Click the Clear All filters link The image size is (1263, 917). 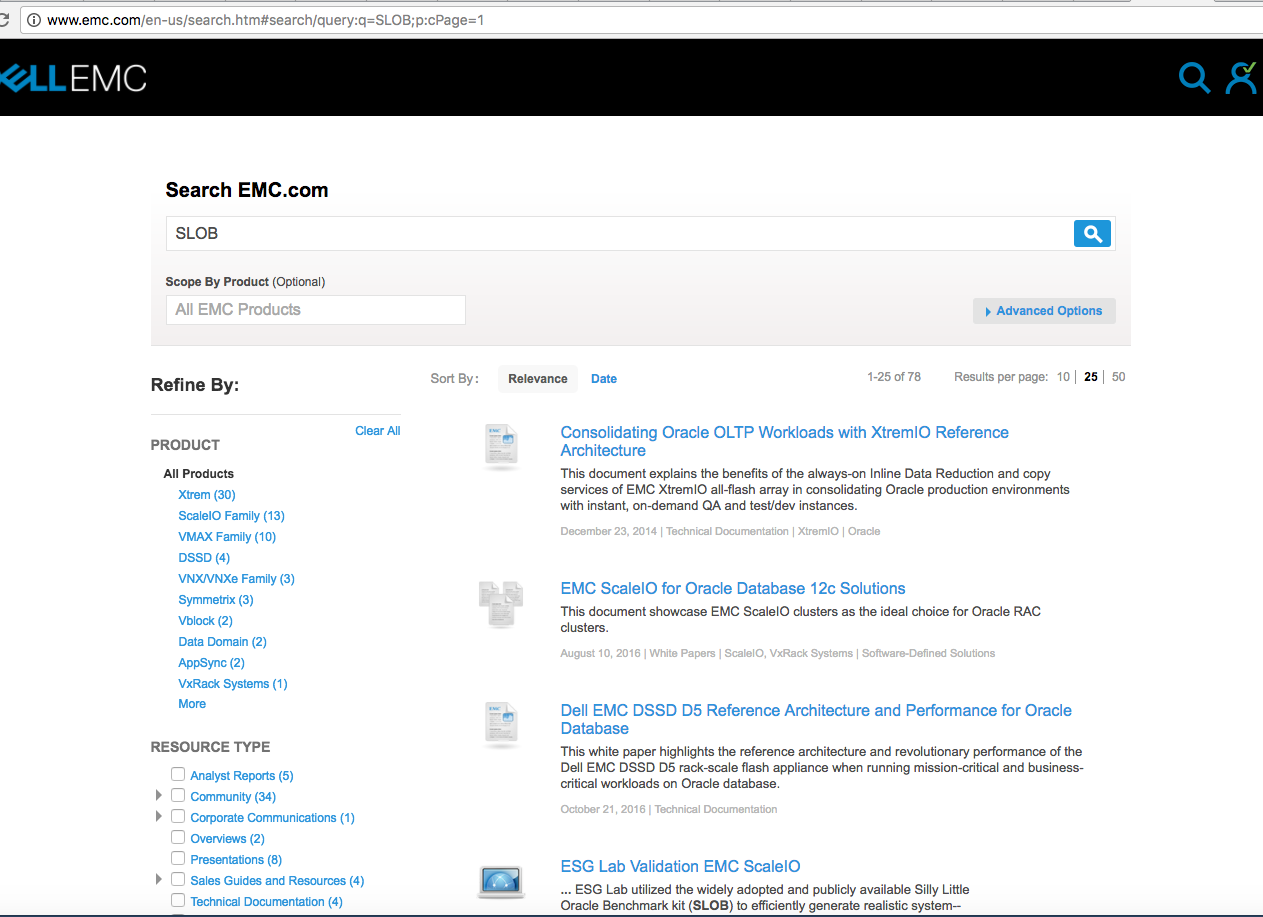tap(377, 431)
